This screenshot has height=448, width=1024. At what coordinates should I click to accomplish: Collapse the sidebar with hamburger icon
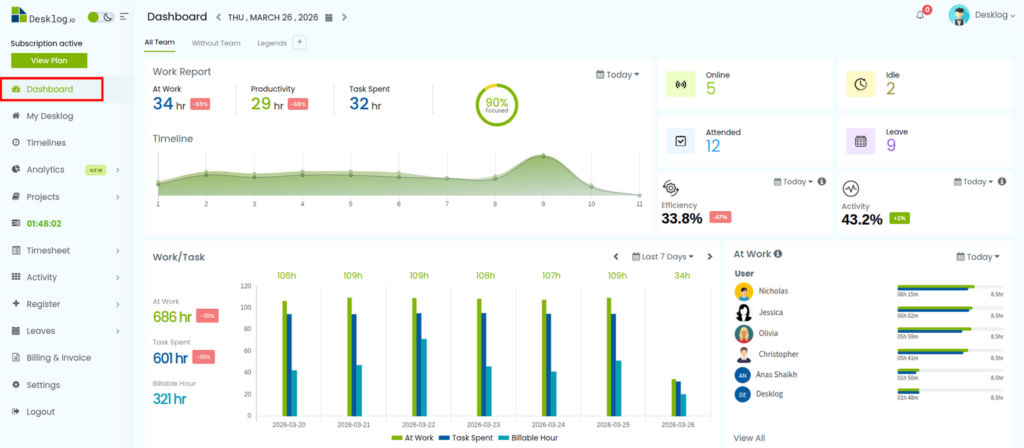[x=124, y=17]
